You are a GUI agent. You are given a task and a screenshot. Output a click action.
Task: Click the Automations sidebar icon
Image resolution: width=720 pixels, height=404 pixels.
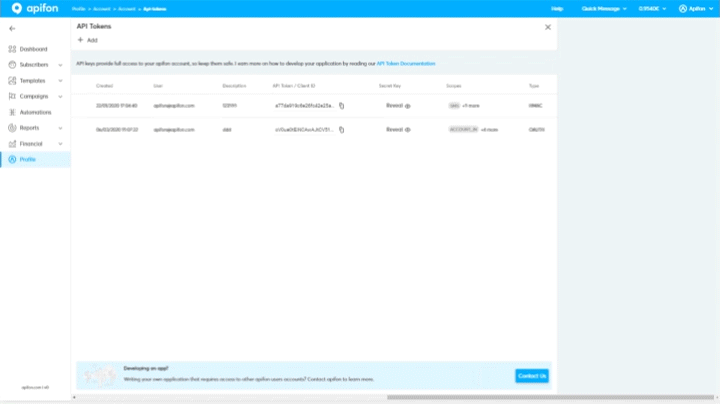click(x=12, y=112)
